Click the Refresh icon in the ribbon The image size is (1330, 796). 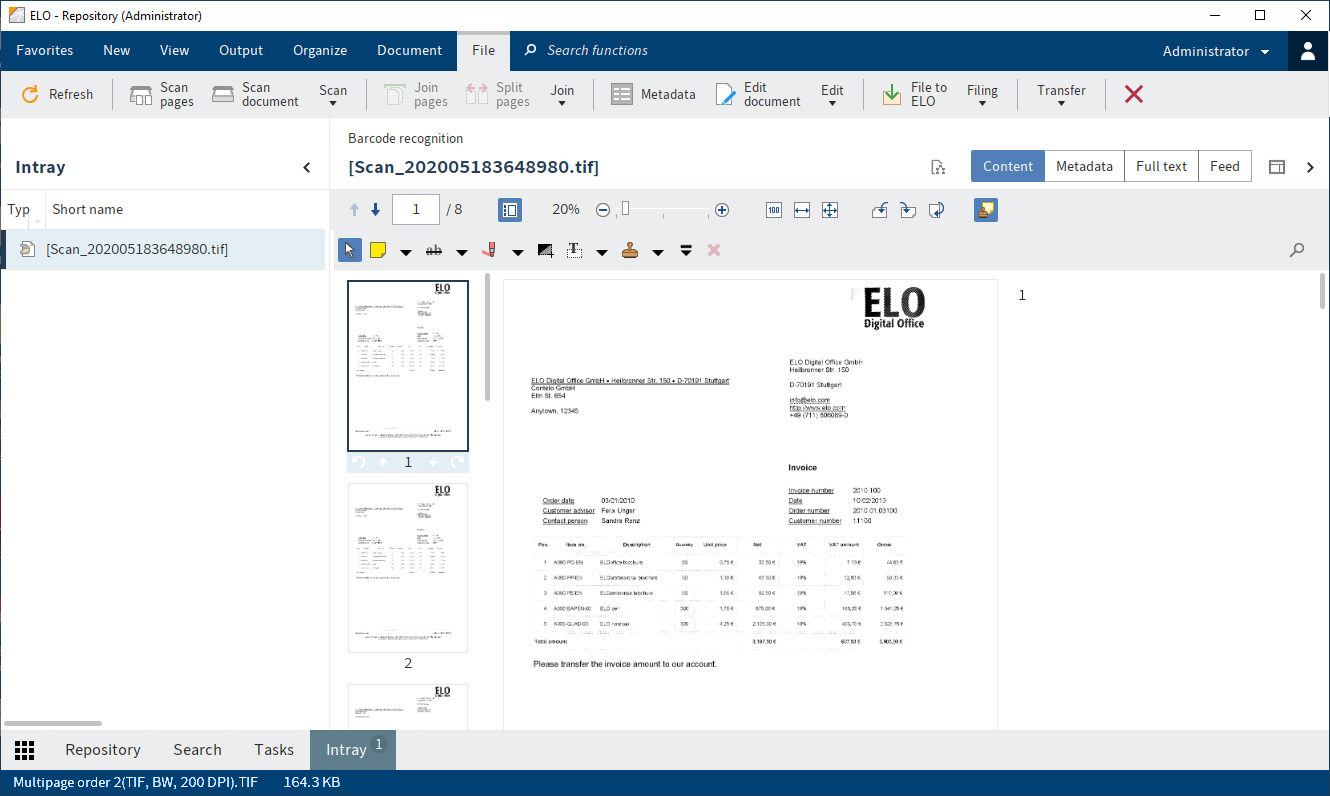click(30, 94)
